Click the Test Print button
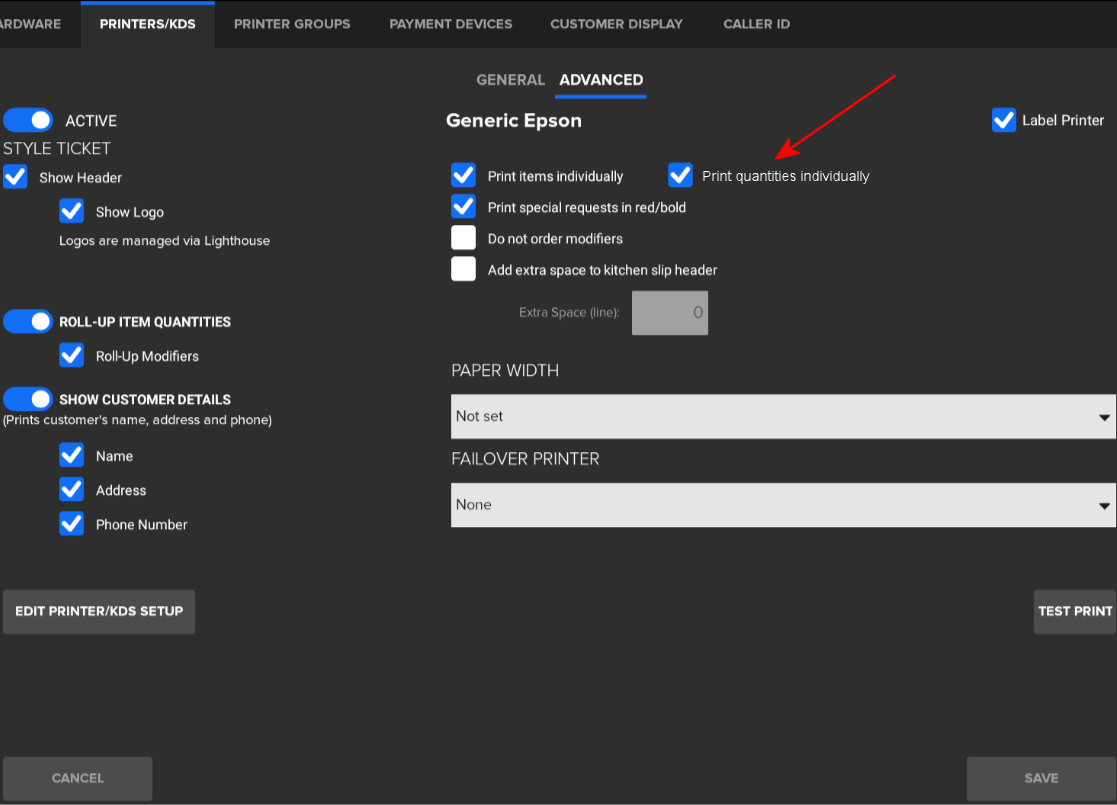 point(1074,611)
